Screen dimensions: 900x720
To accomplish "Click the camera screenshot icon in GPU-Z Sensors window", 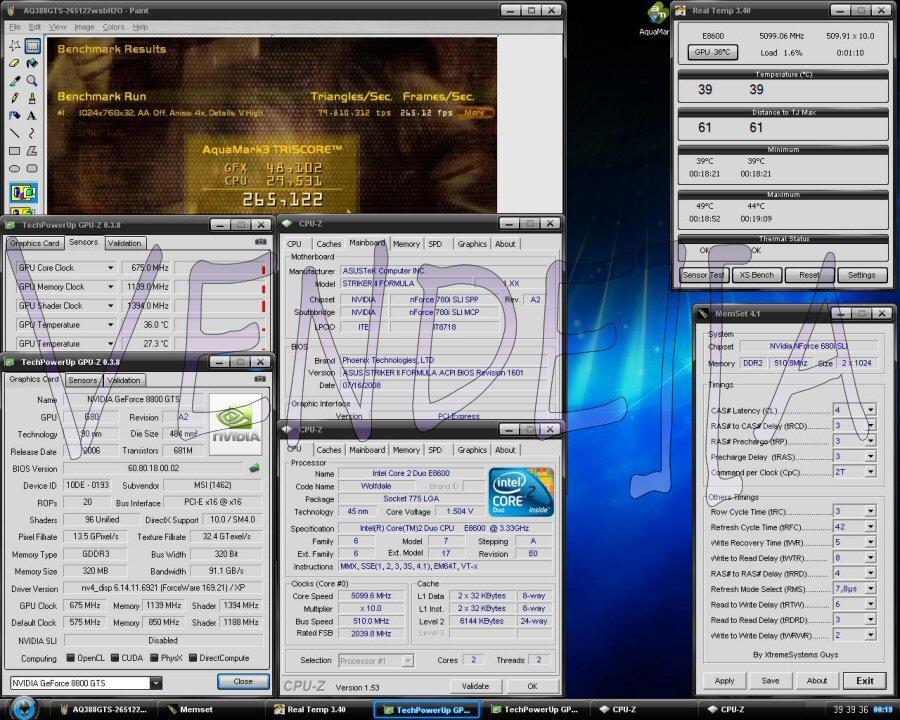I will [261, 242].
